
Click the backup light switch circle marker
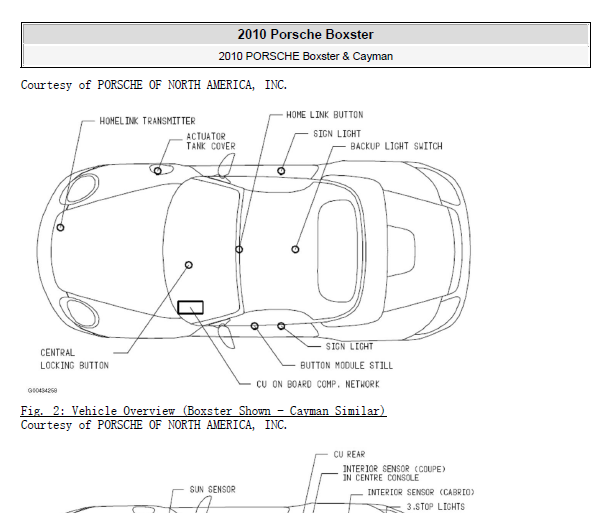(x=295, y=250)
